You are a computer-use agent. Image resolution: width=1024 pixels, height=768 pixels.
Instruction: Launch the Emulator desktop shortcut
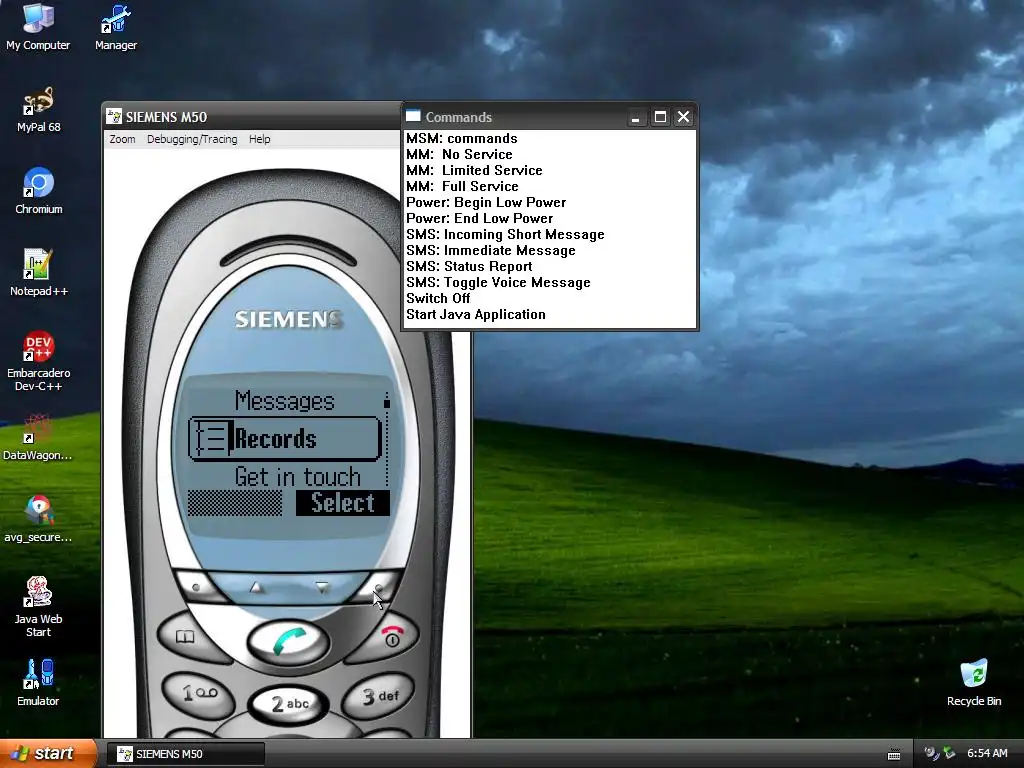click(38, 683)
